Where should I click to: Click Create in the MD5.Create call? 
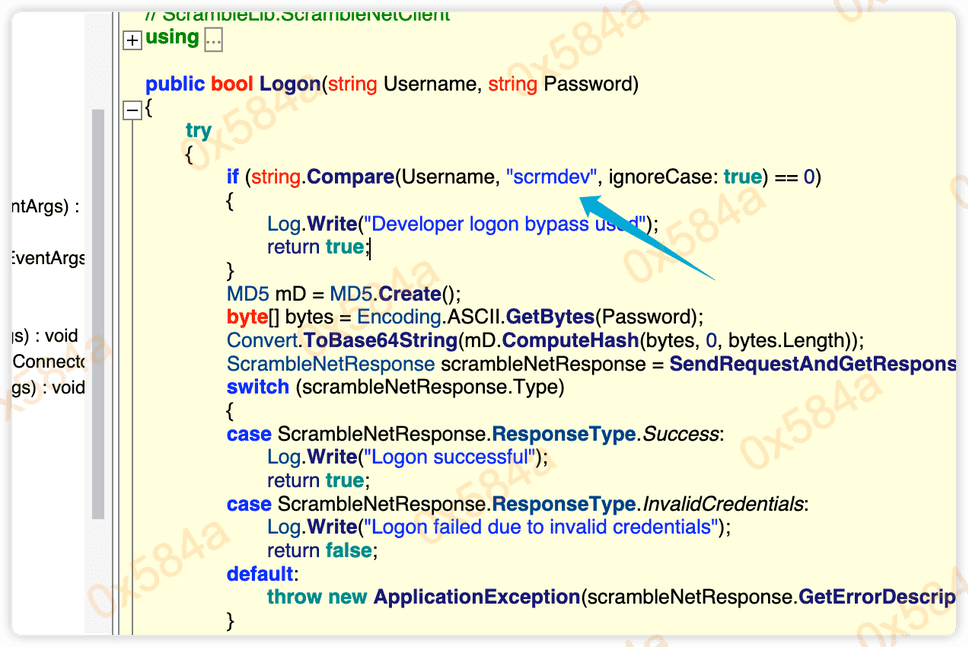(410, 294)
